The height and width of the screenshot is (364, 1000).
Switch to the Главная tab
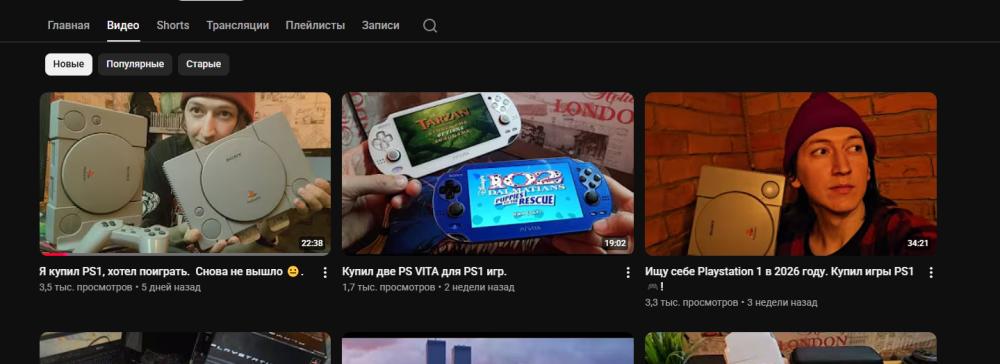tap(68, 25)
